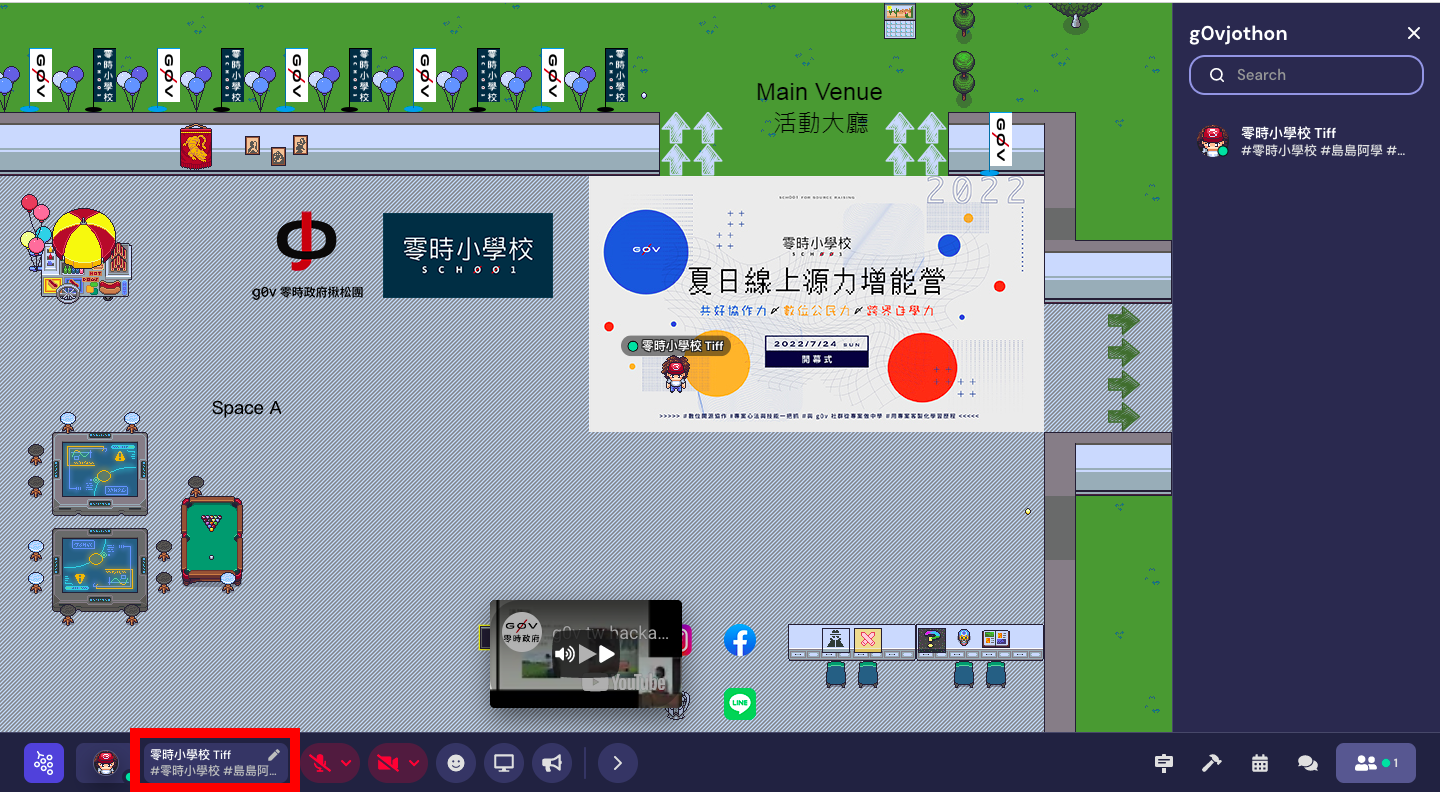The image size is (1440, 792).
Task: Toggle the participants list button
Action: tap(1376, 763)
